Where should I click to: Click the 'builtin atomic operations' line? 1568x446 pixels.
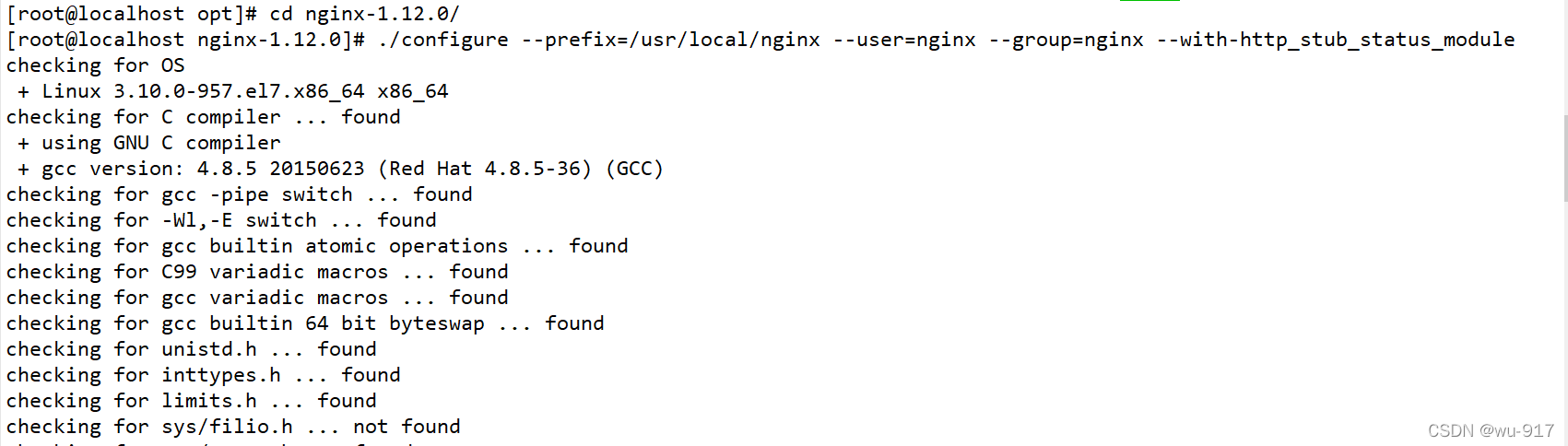[x=317, y=246]
